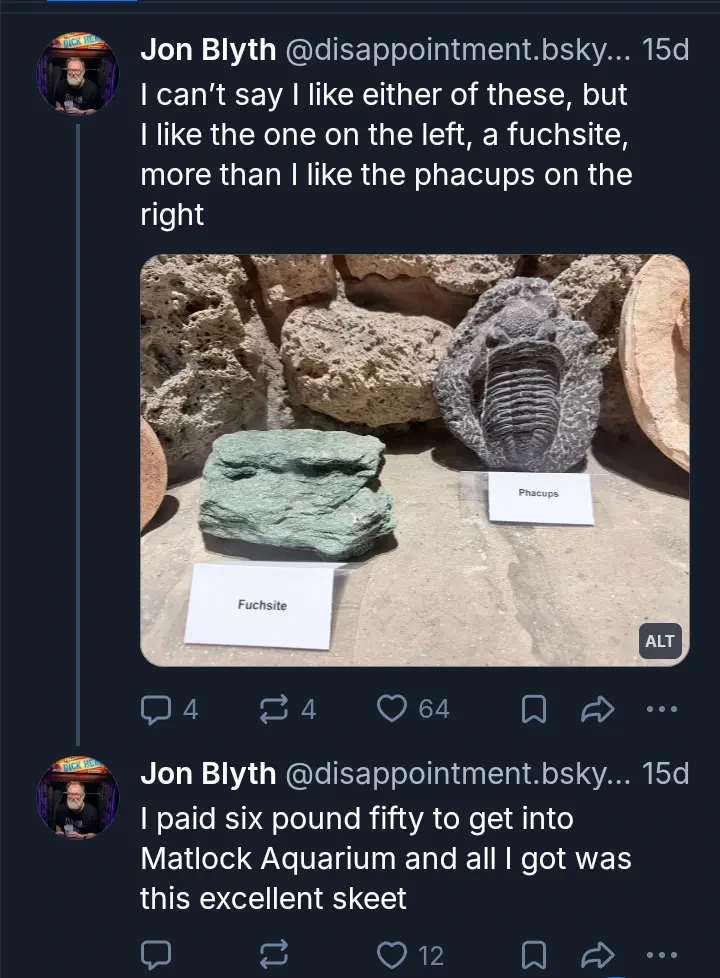Open the Matlock Aquarium post text
720x978 pixels.
point(385,858)
